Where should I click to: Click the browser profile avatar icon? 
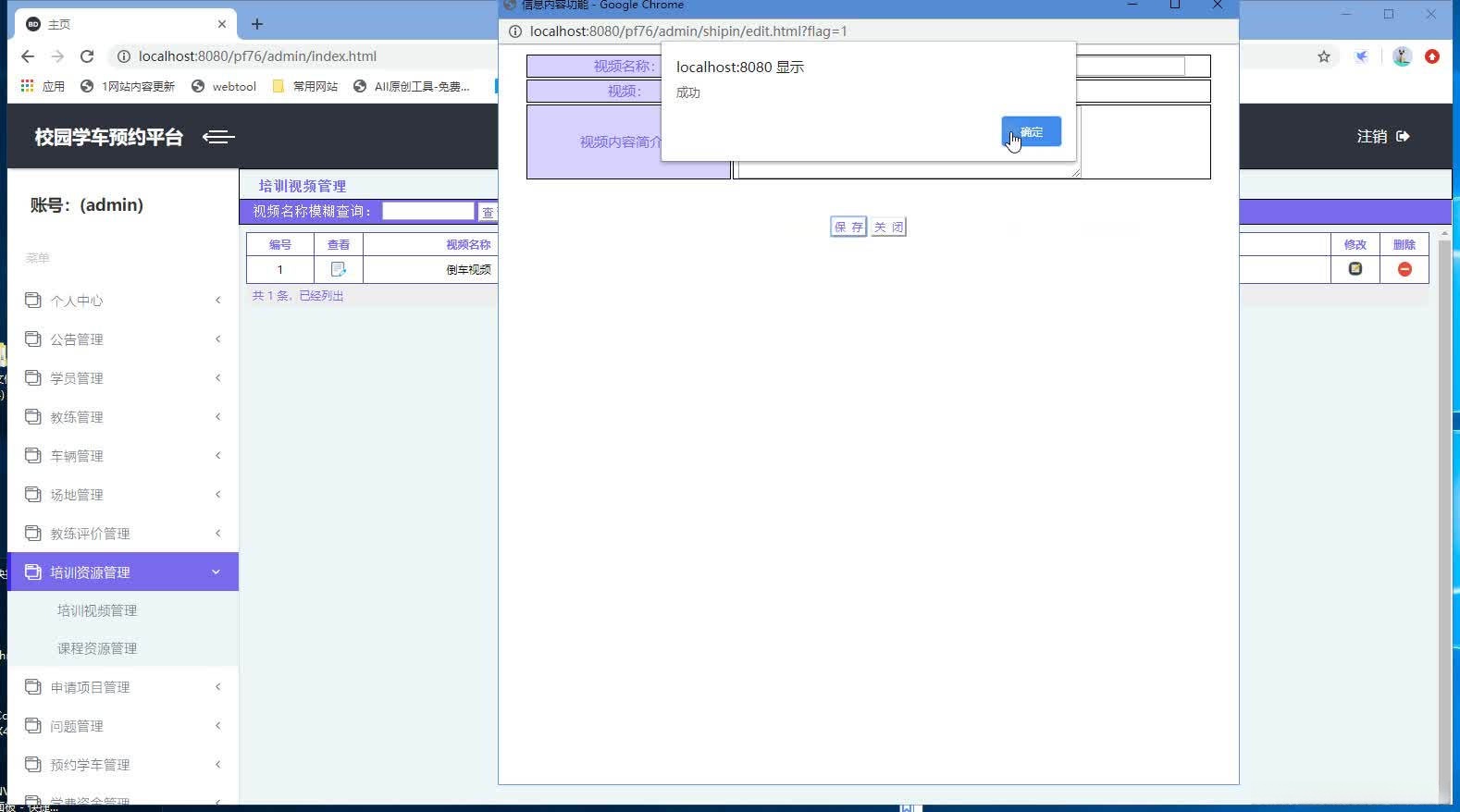click(x=1402, y=56)
